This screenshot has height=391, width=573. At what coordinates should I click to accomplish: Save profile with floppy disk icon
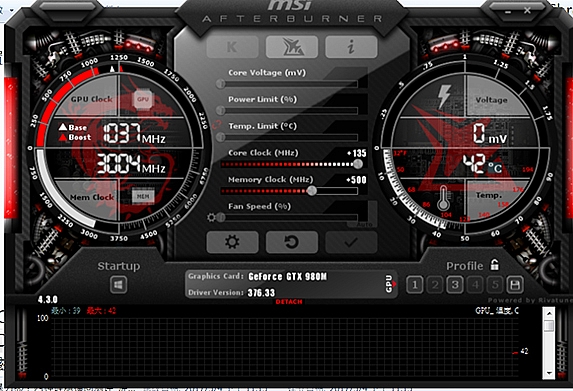point(515,285)
